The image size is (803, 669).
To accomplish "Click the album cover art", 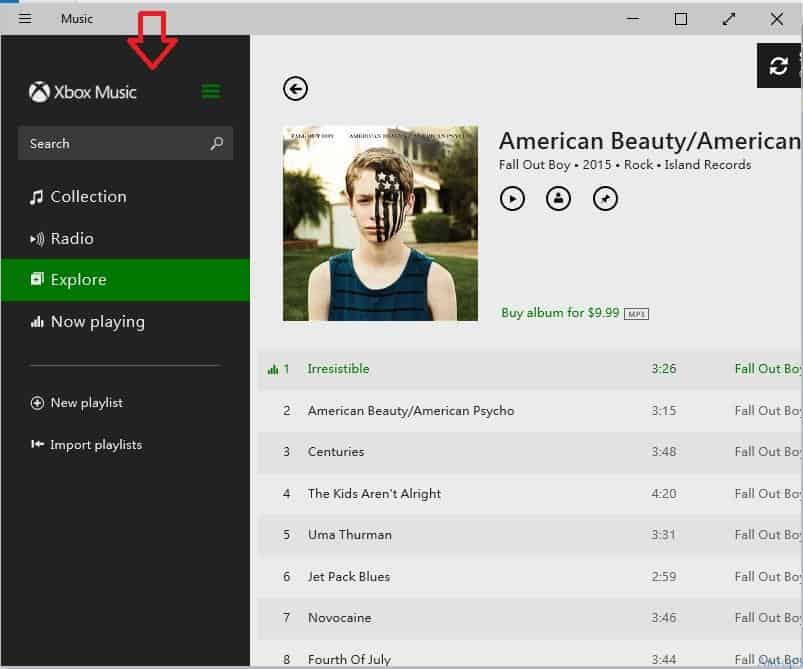I will point(381,223).
